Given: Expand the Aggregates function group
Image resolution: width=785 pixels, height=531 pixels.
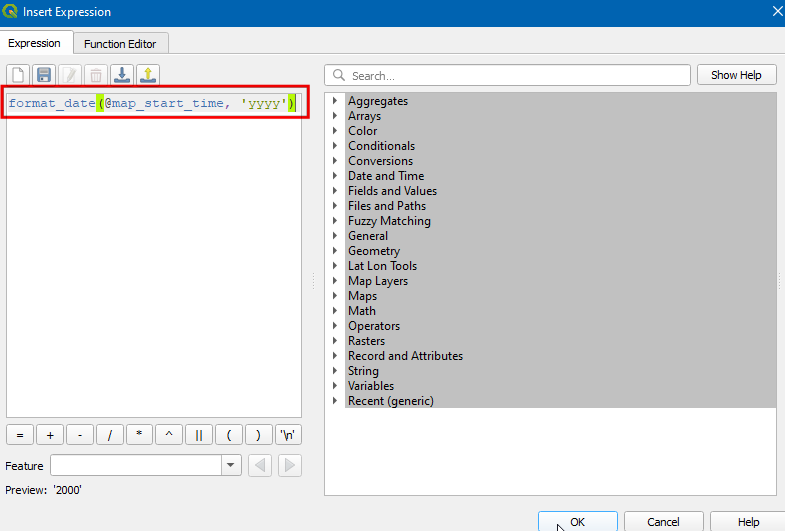Looking at the screenshot, I should 334,101.
